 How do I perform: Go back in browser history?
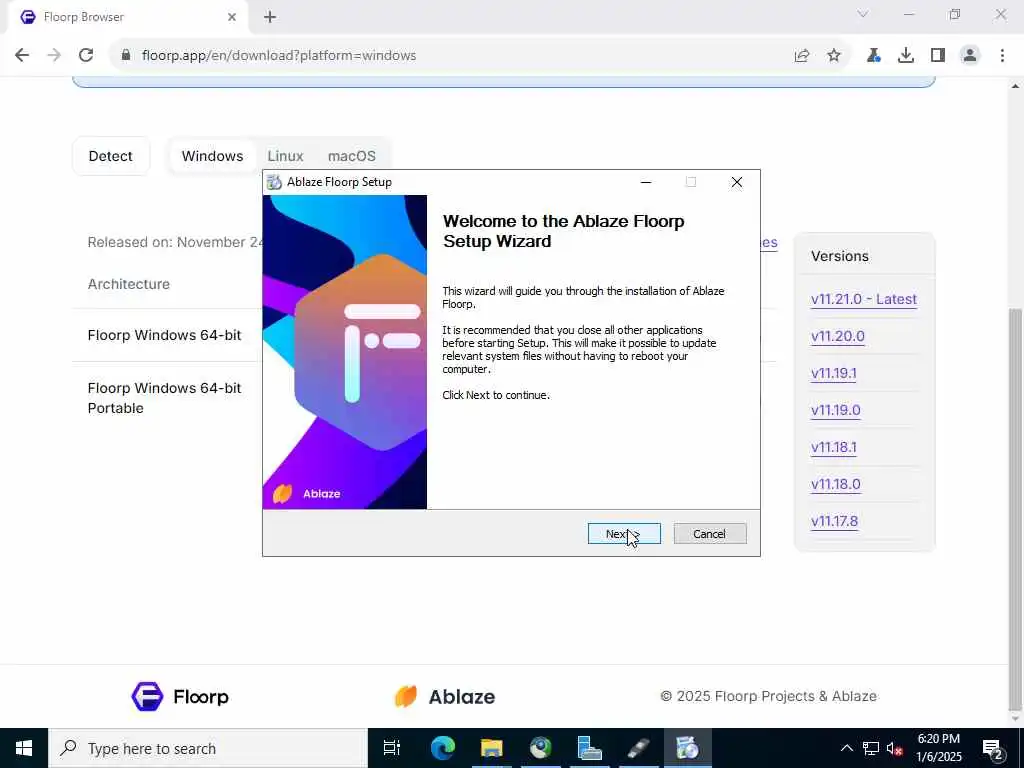(x=22, y=56)
